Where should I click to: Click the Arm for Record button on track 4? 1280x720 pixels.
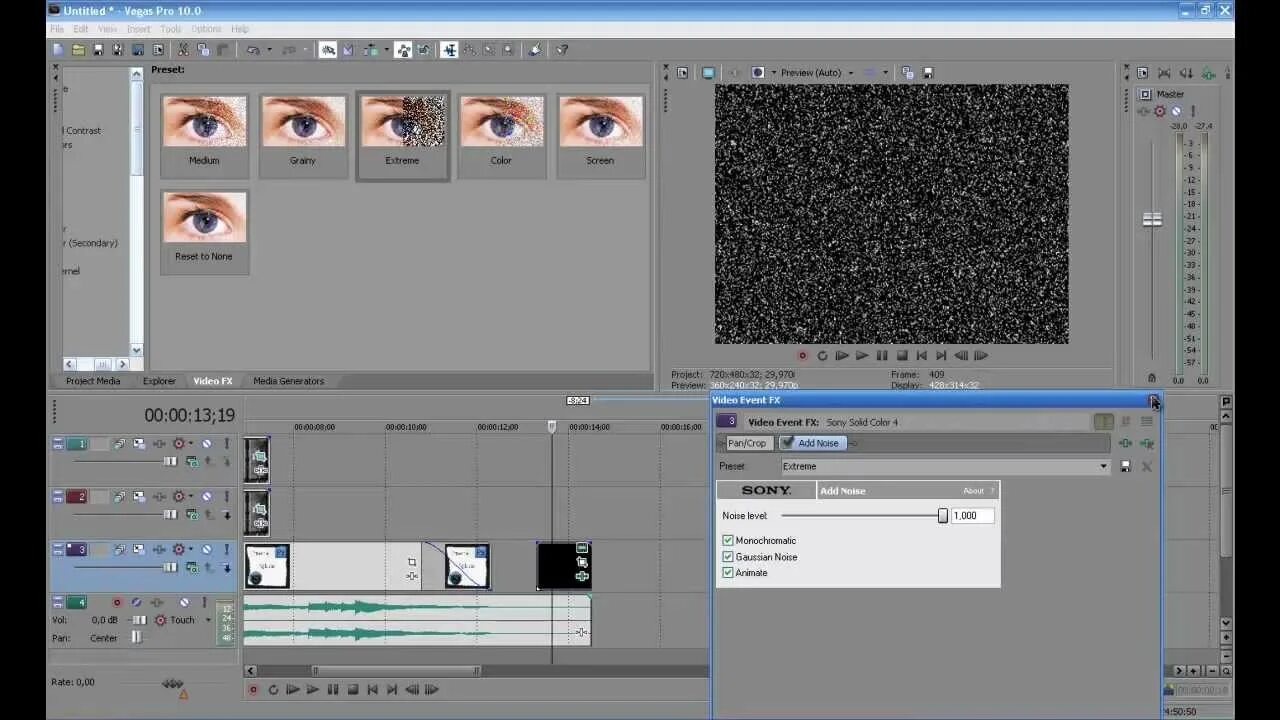tap(117, 603)
